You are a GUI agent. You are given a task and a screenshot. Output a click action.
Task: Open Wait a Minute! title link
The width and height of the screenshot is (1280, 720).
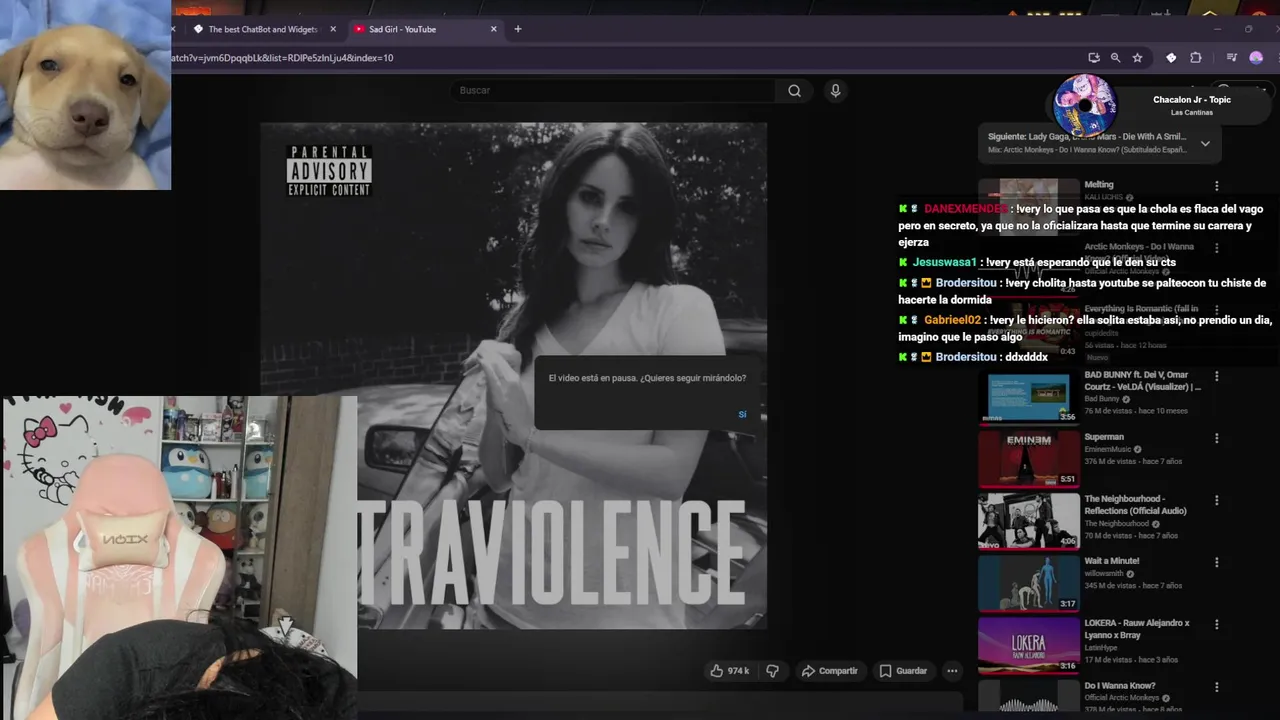[x=1112, y=561]
